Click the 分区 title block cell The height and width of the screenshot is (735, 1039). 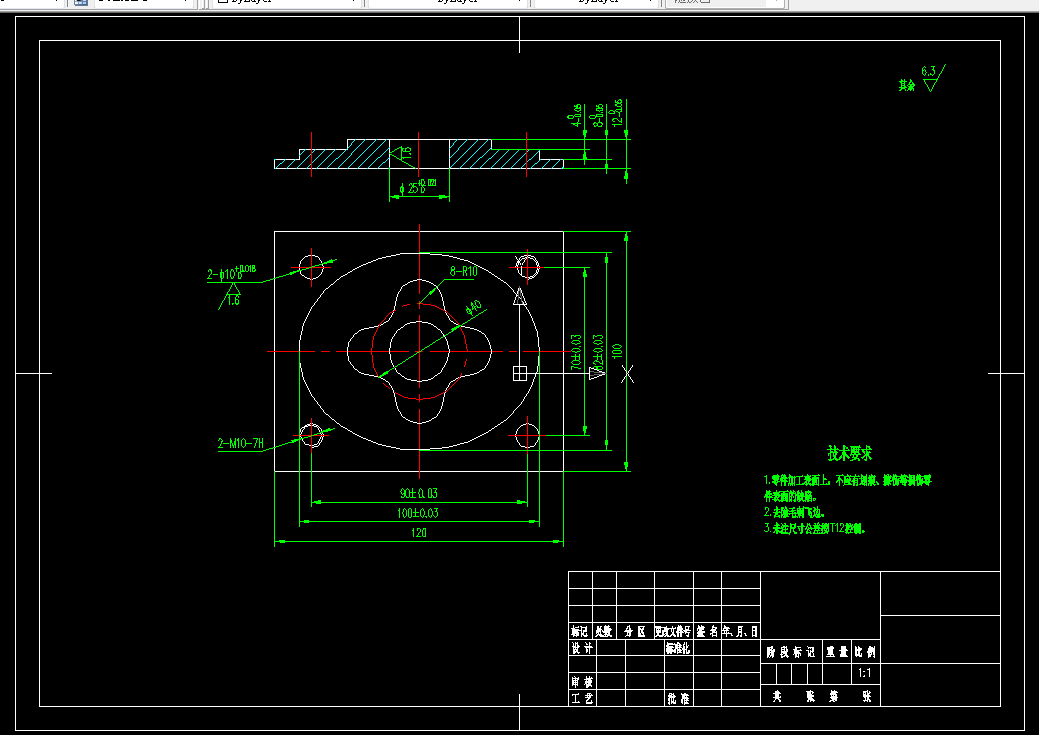pyautogui.click(x=635, y=632)
